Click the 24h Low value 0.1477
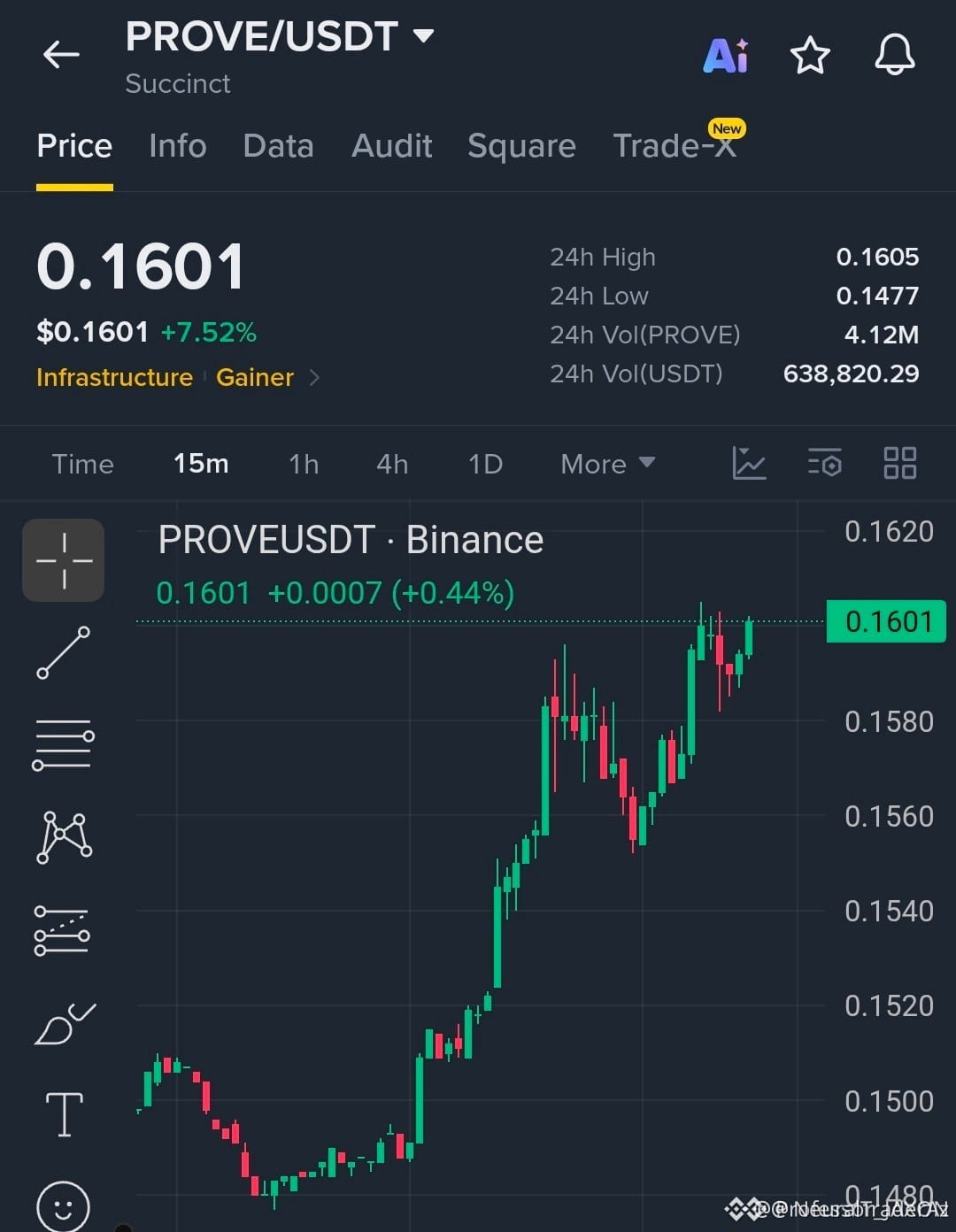Image resolution: width=956 pixels, height=1232 pixels. point(878,296)
